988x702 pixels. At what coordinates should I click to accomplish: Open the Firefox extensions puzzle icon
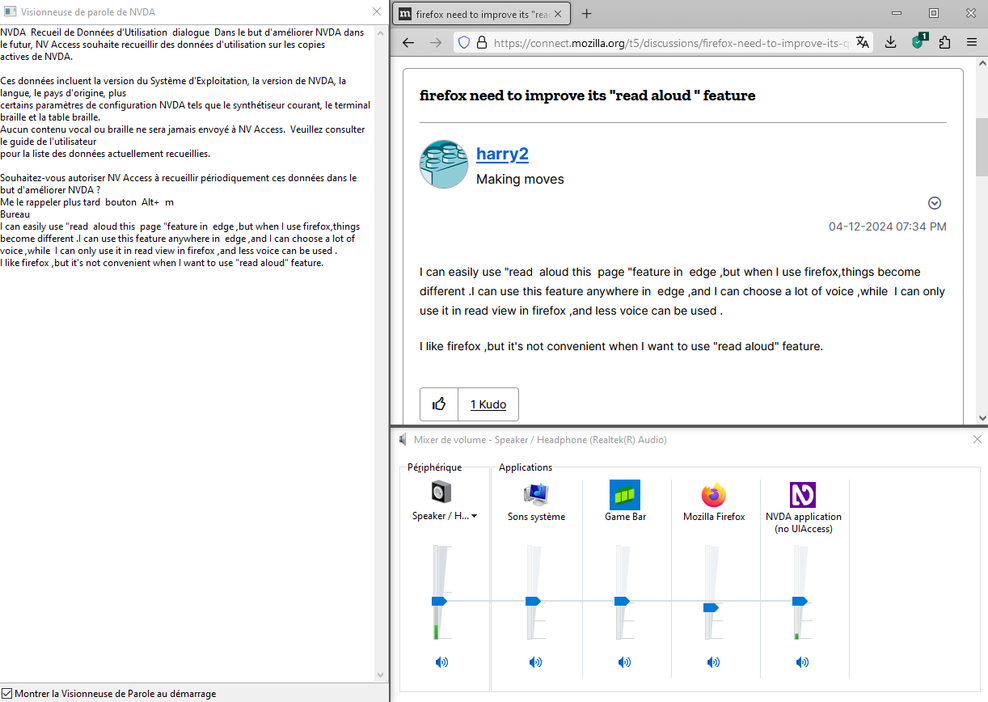tap(945, 43)
